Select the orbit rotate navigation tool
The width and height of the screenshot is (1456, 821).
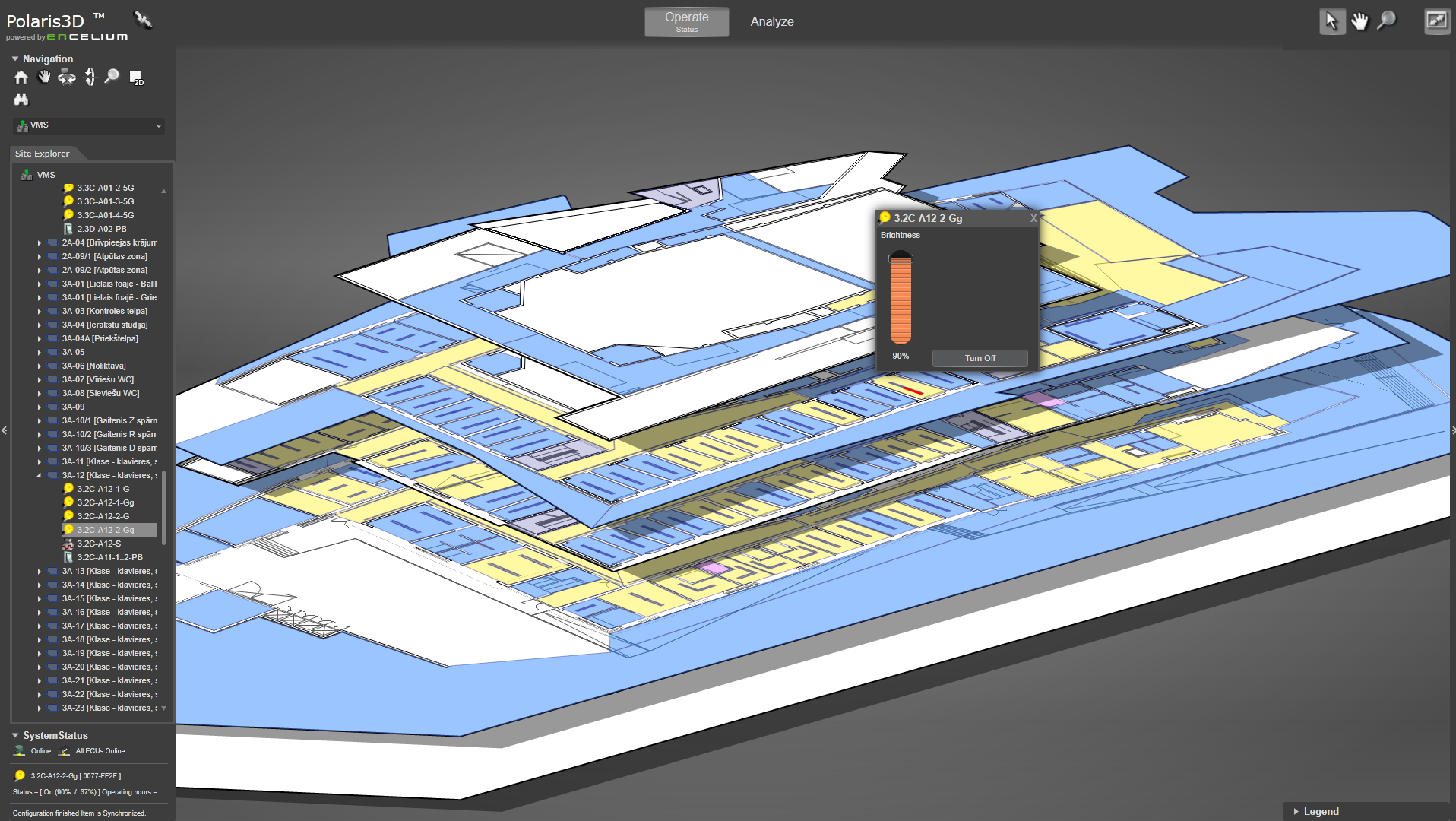[x=67, y=77]
